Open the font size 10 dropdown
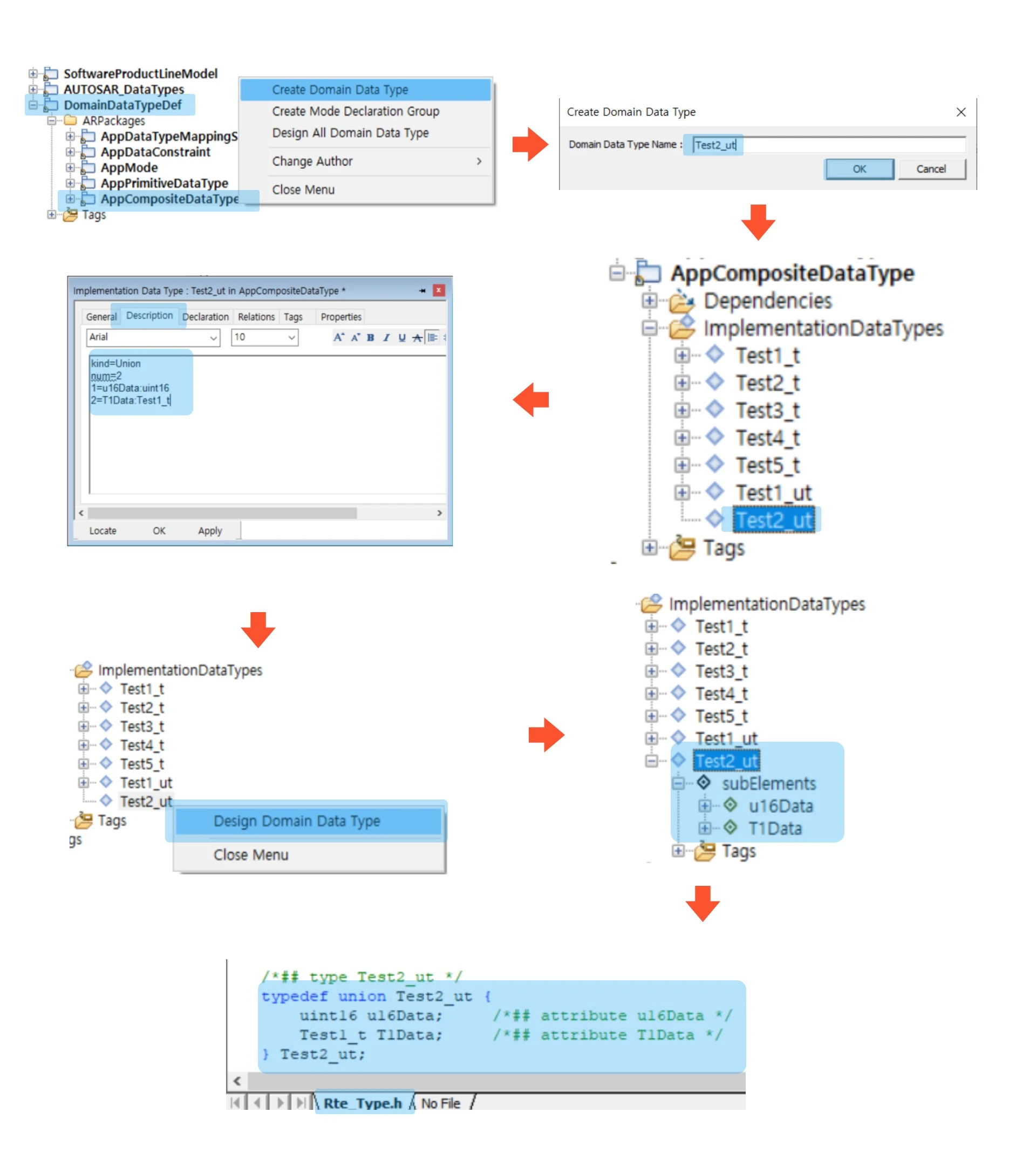Image resolution: width=1036 pixels, height=1166 pixels. [x=291, y=338]
